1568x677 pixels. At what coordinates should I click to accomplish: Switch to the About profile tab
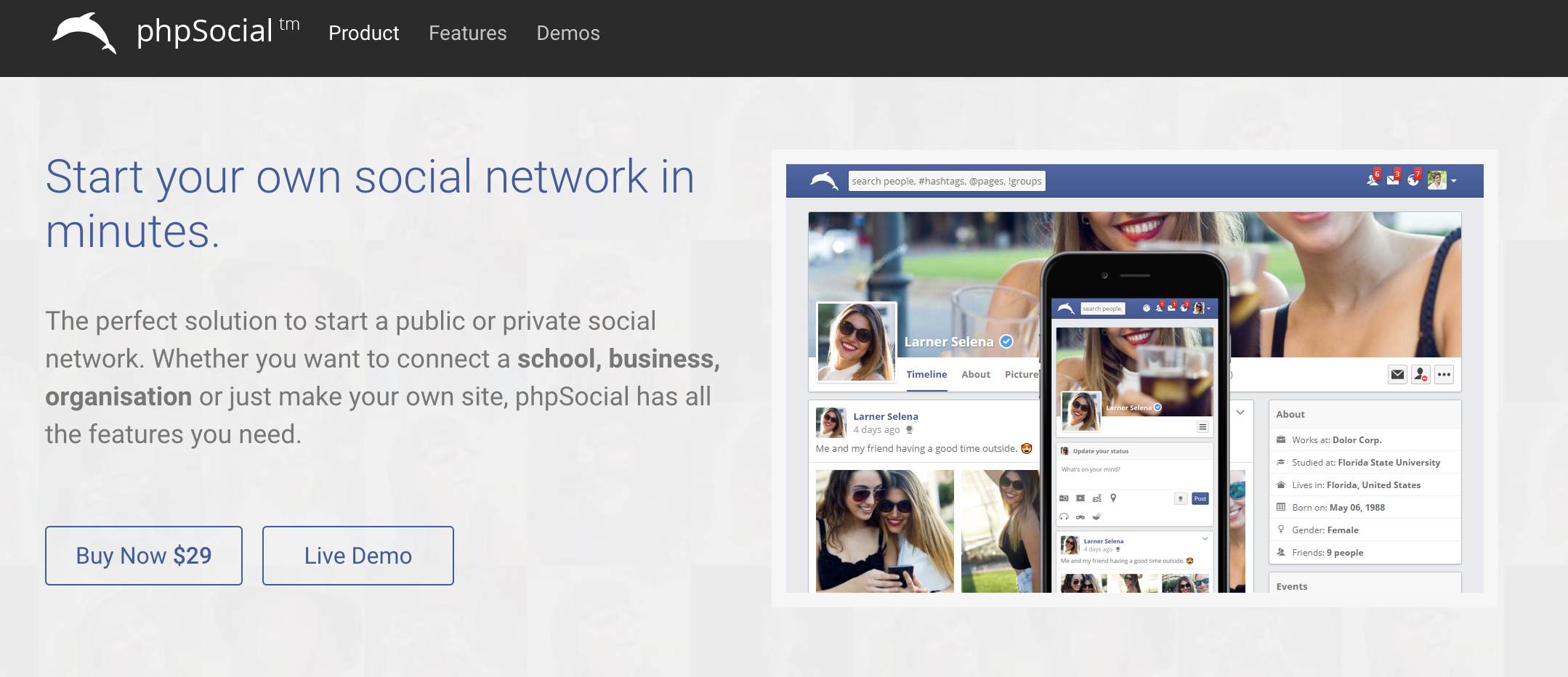click(976, 374)
